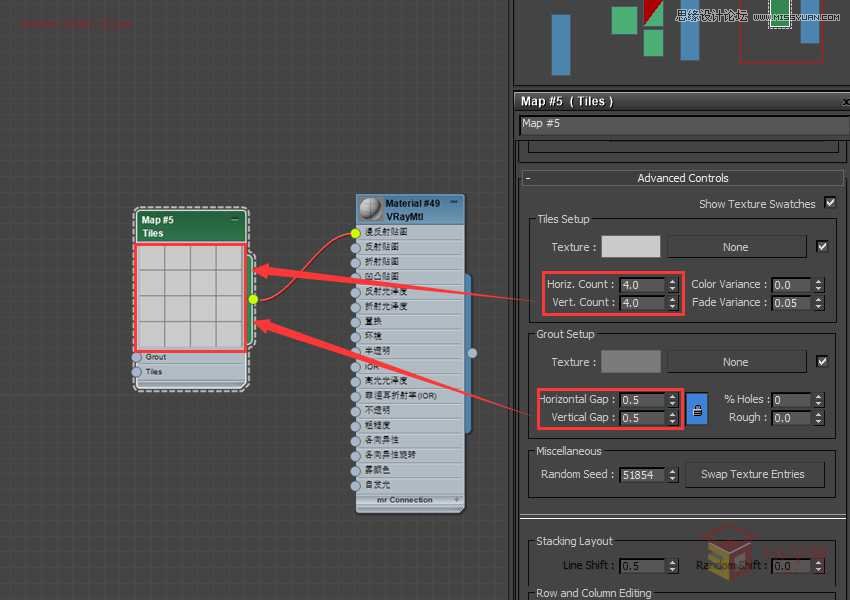Expand the mr Connection section plus sign
This screenshot has width=850, height=600.
[x=457, y=500]
